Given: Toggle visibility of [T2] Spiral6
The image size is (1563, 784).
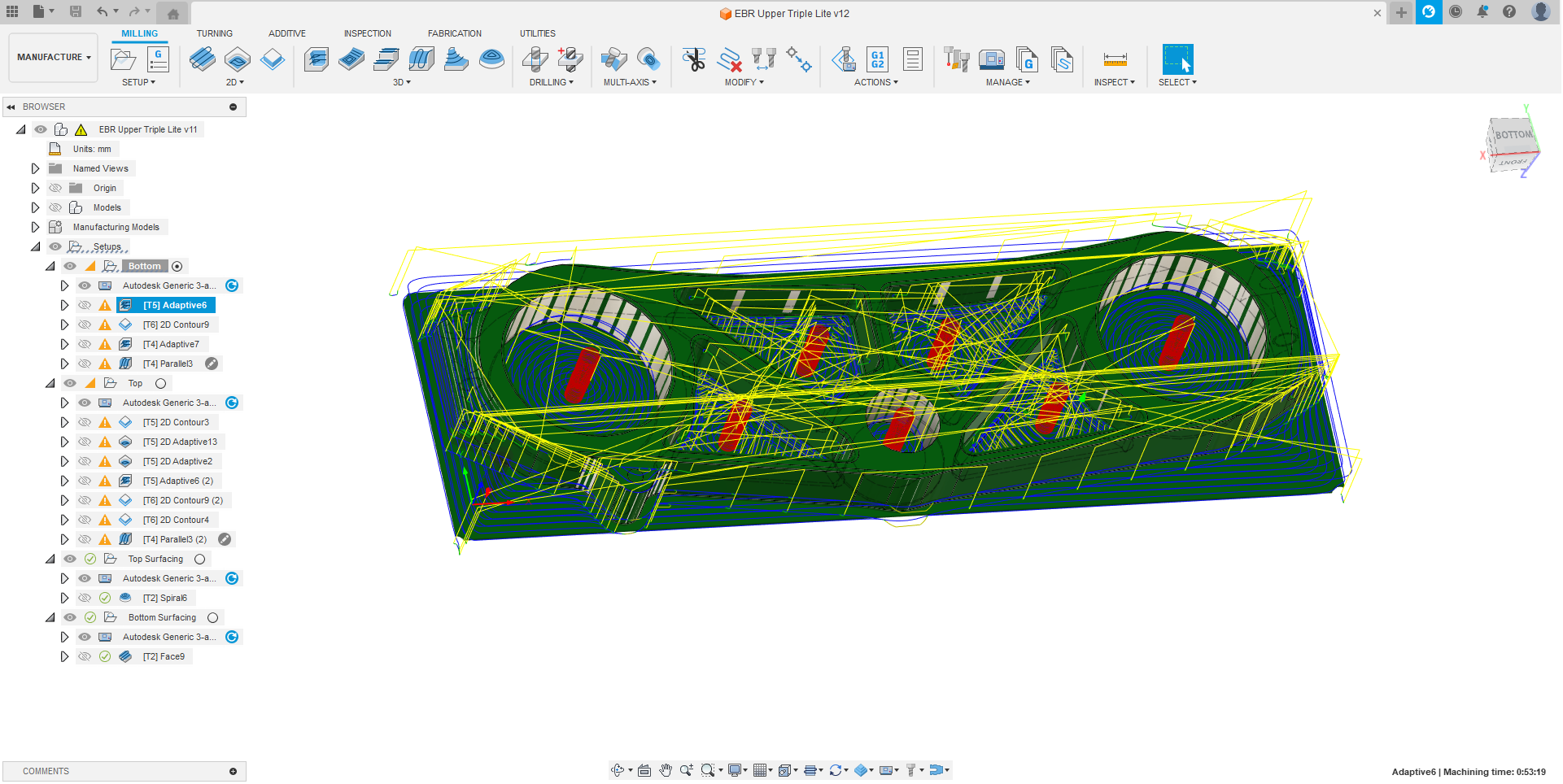Looking at the screenshot, I should point(85,598).
